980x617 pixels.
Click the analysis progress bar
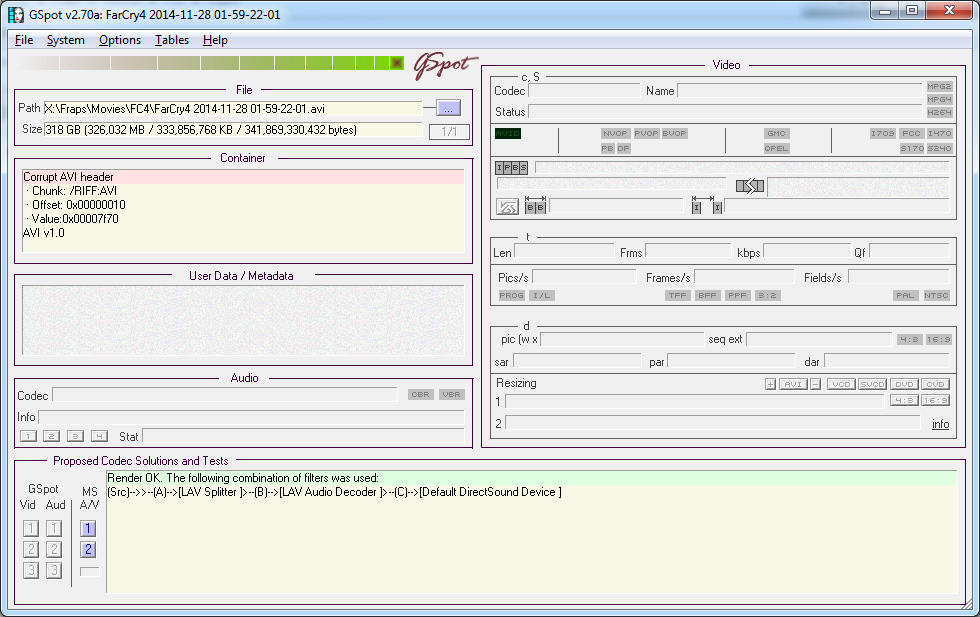point(209,63)
